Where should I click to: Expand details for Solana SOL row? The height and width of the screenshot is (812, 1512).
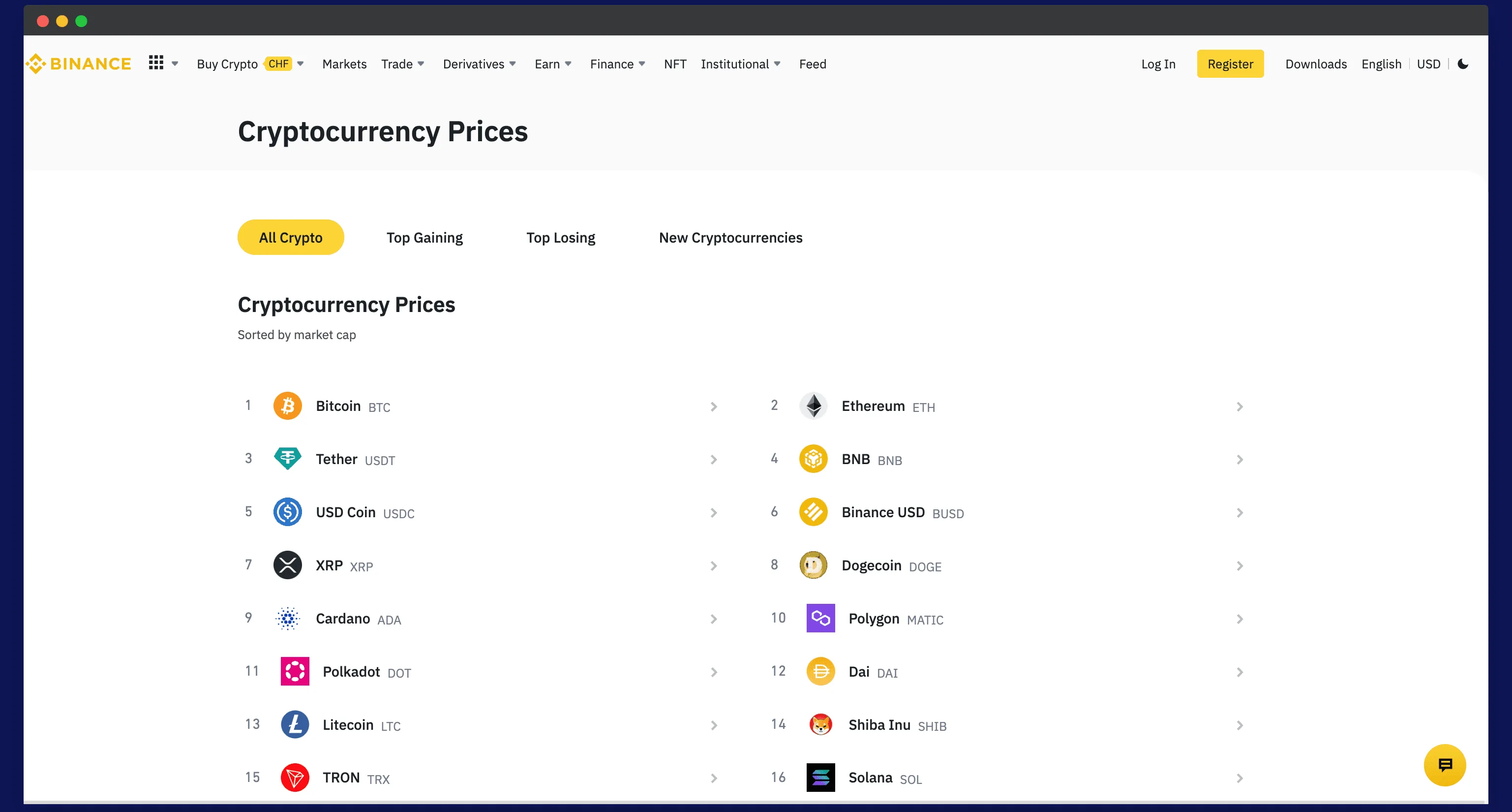(1240, 778)
